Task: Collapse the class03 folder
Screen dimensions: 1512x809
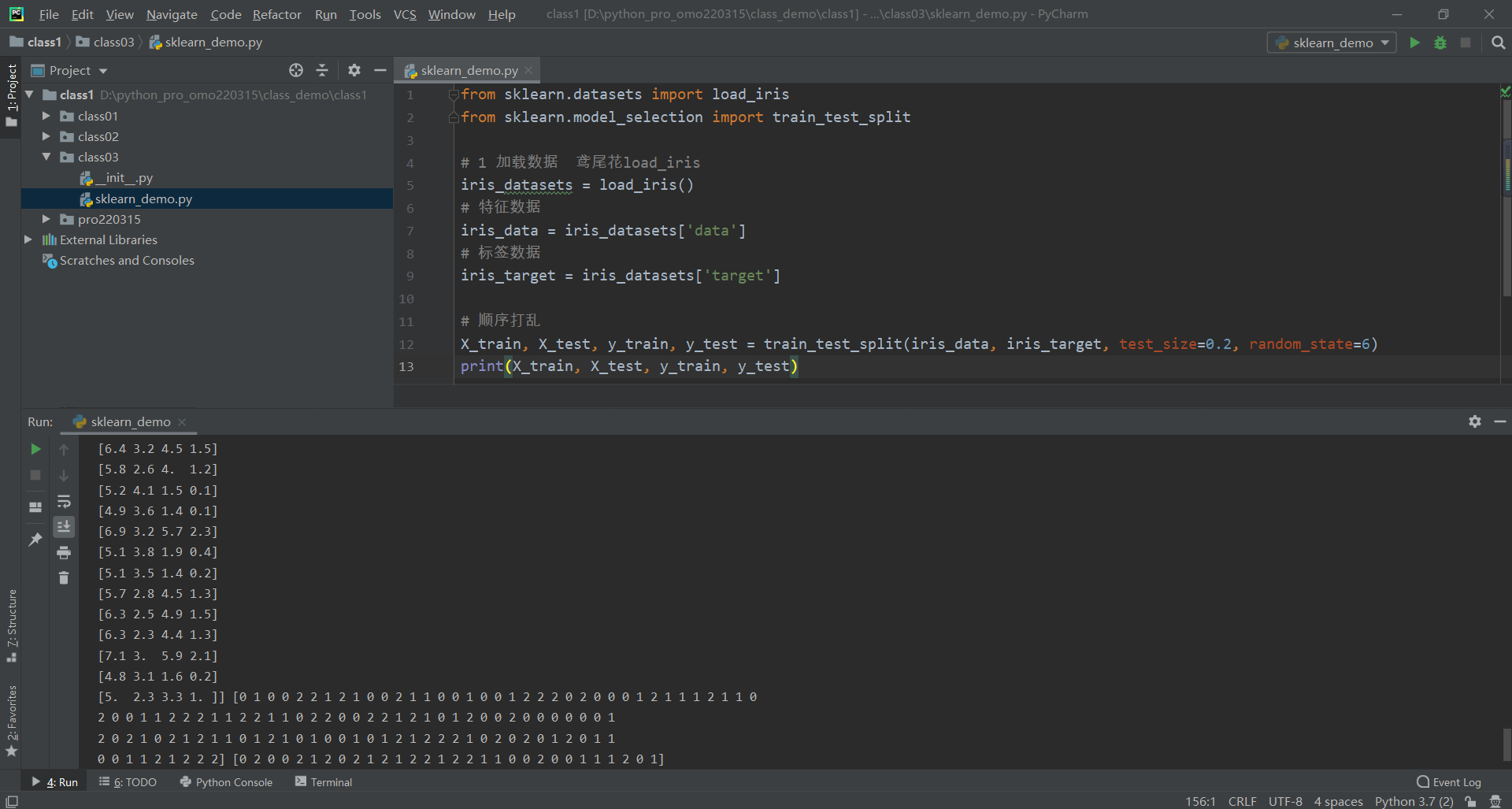Action: tap(46, 157)
